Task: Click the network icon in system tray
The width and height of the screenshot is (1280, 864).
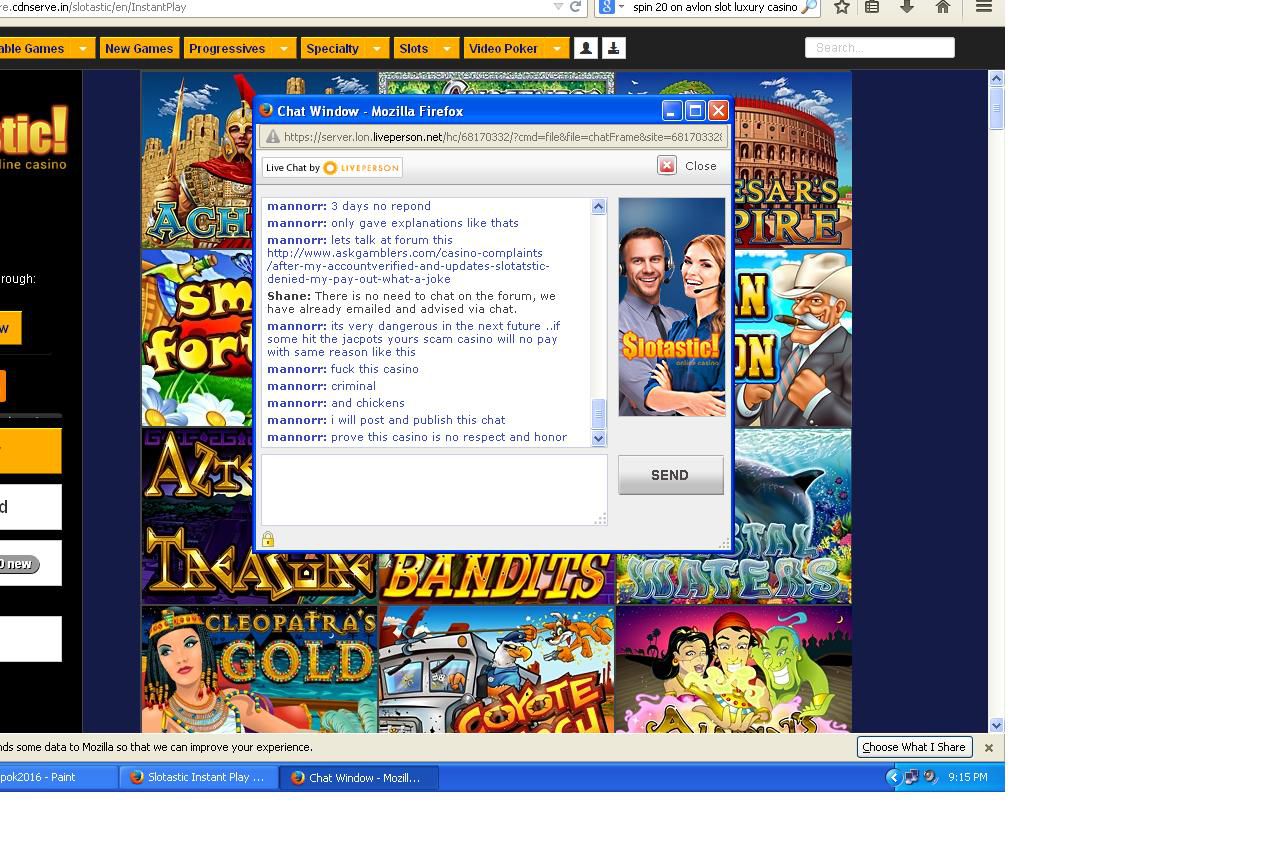Action: [912, 777]
